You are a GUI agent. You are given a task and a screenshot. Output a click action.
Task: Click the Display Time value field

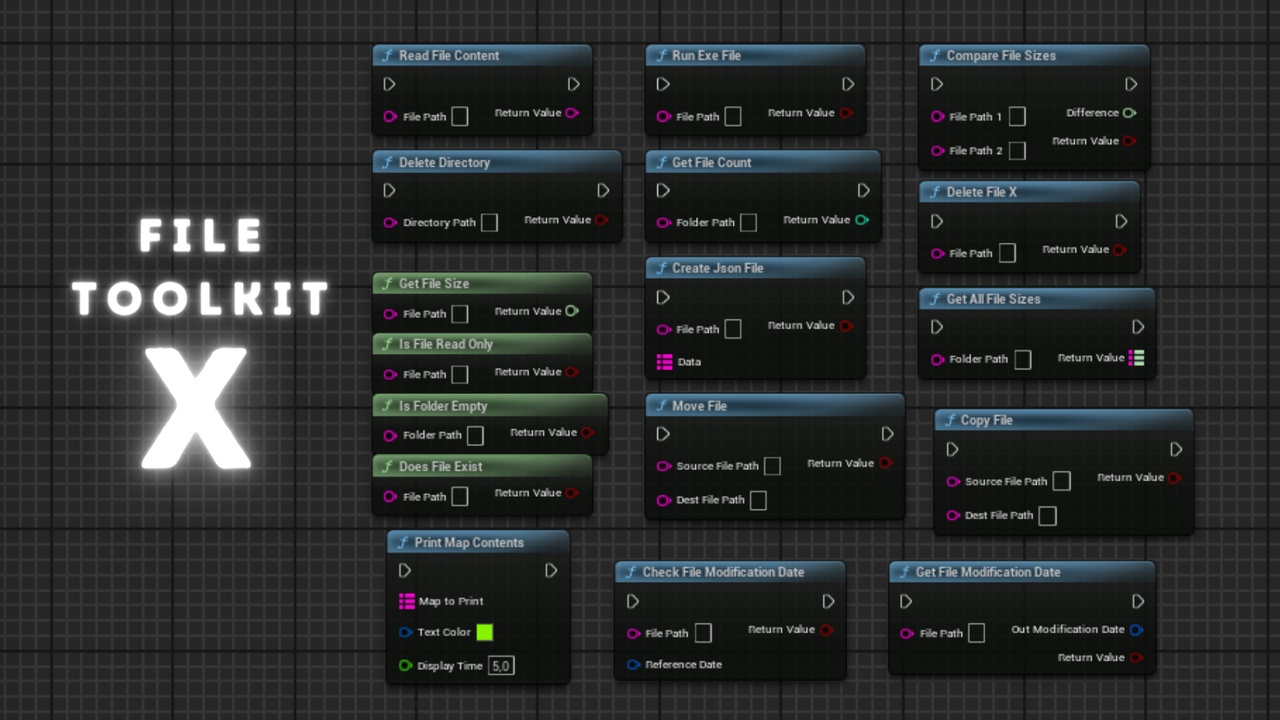(501, 666)
